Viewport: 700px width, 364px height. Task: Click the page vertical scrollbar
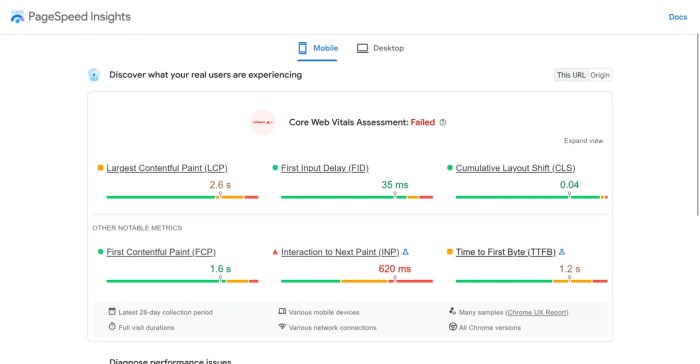[698, 125]
